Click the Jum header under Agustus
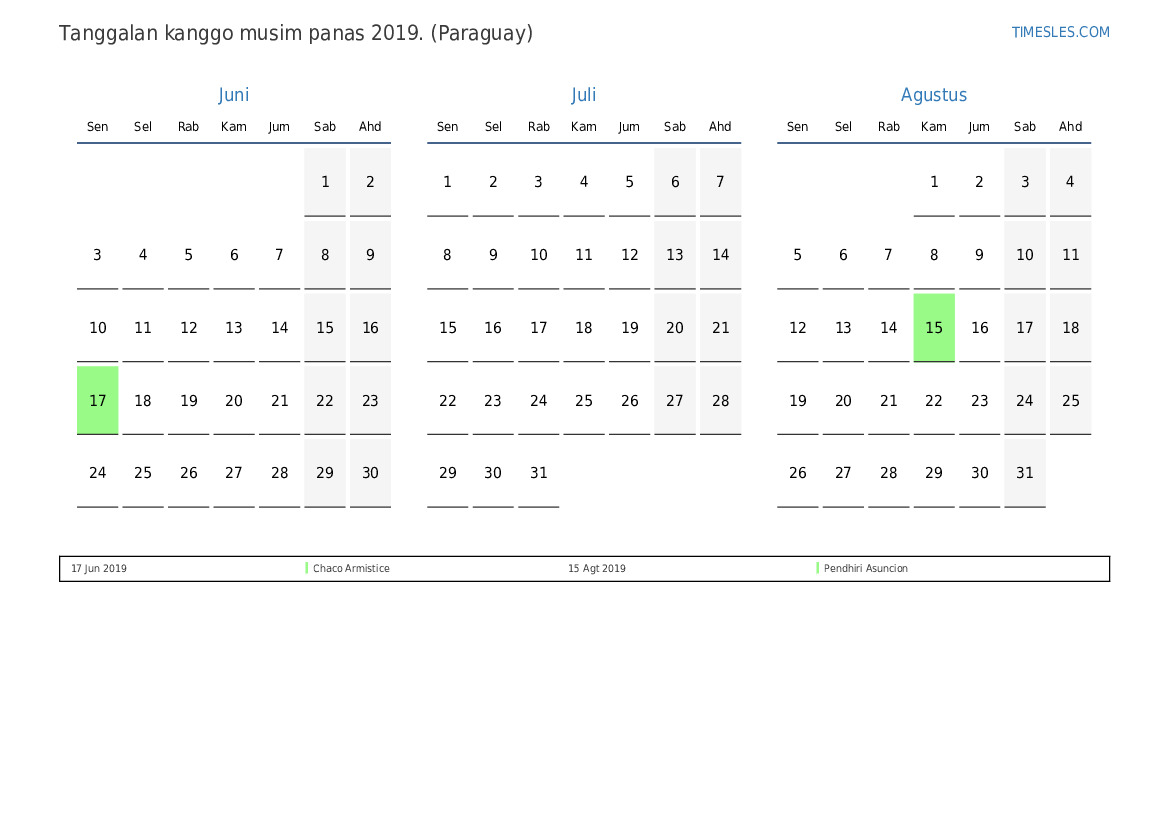Screen dimensions: 1169x827 click(x=979, y=127)
